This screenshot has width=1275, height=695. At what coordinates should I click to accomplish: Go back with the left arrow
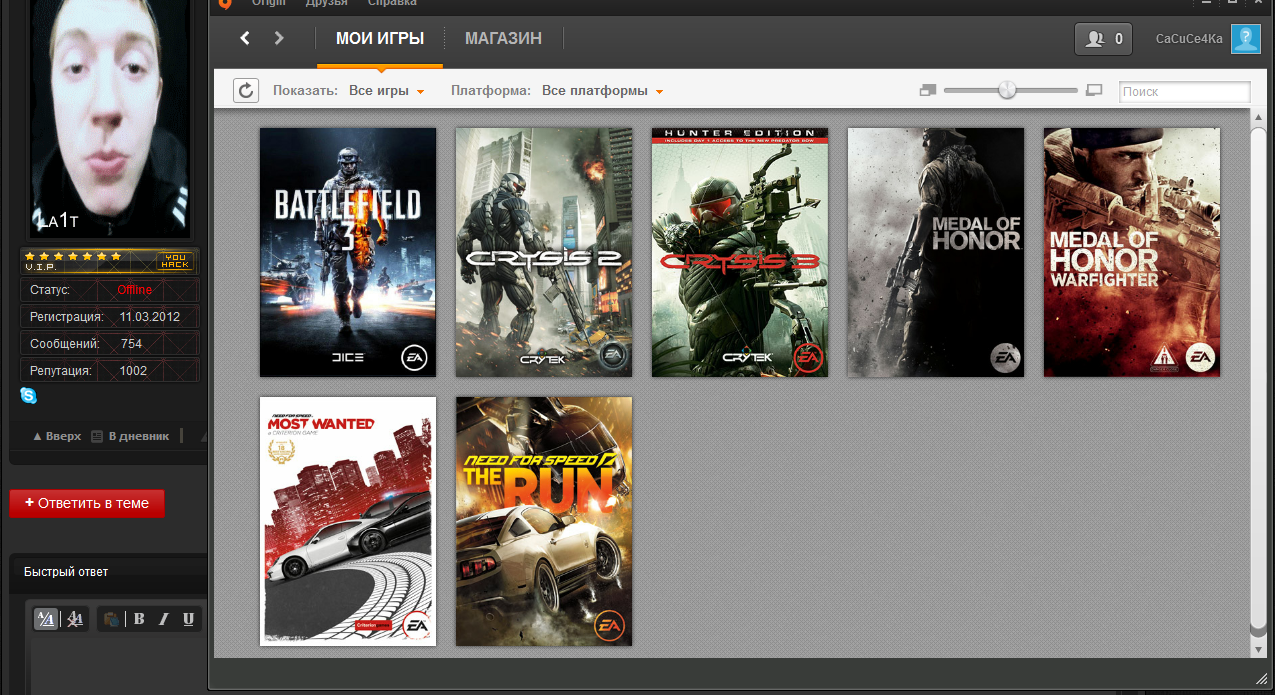coord(245,39)
